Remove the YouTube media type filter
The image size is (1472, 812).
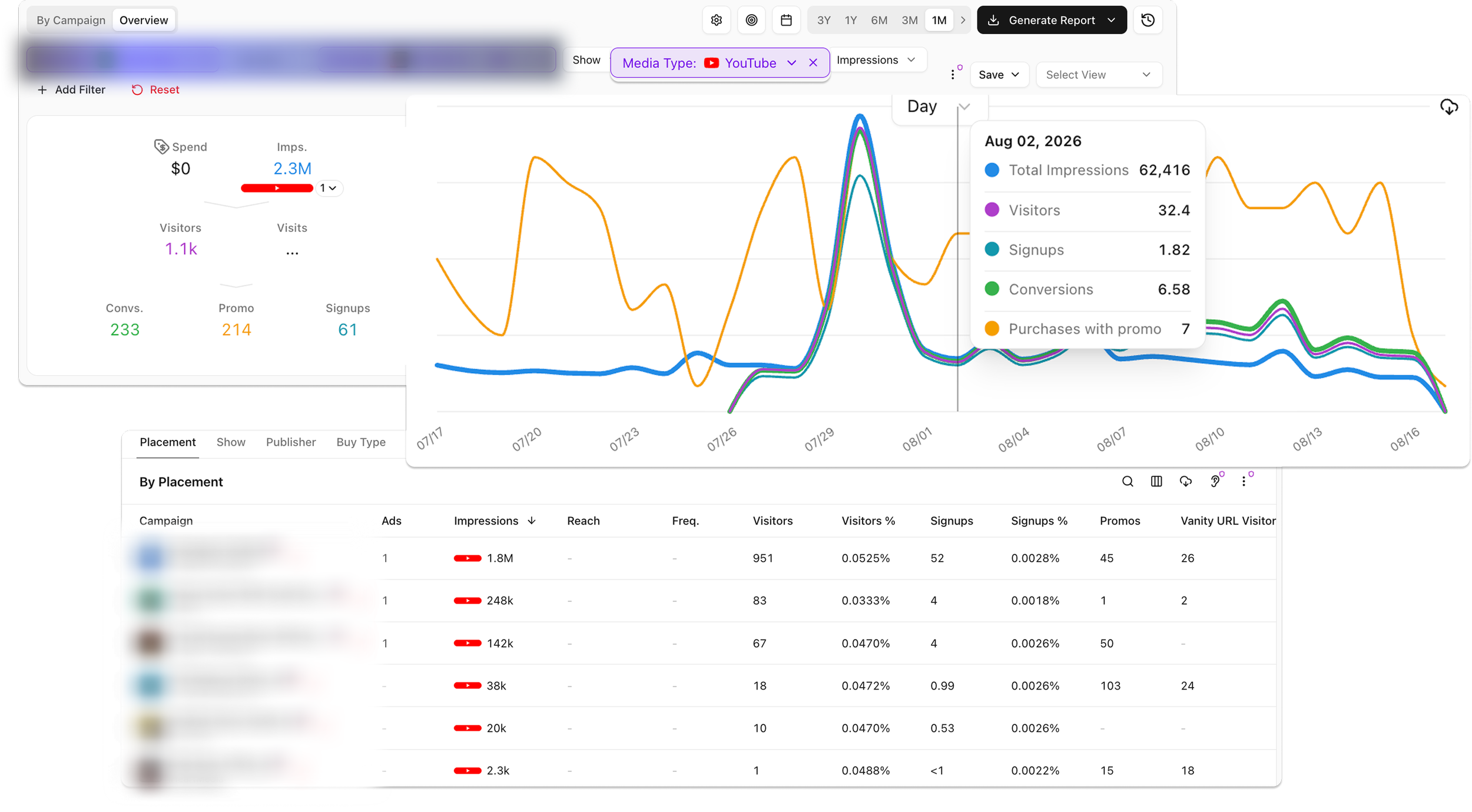pos(813,63)
